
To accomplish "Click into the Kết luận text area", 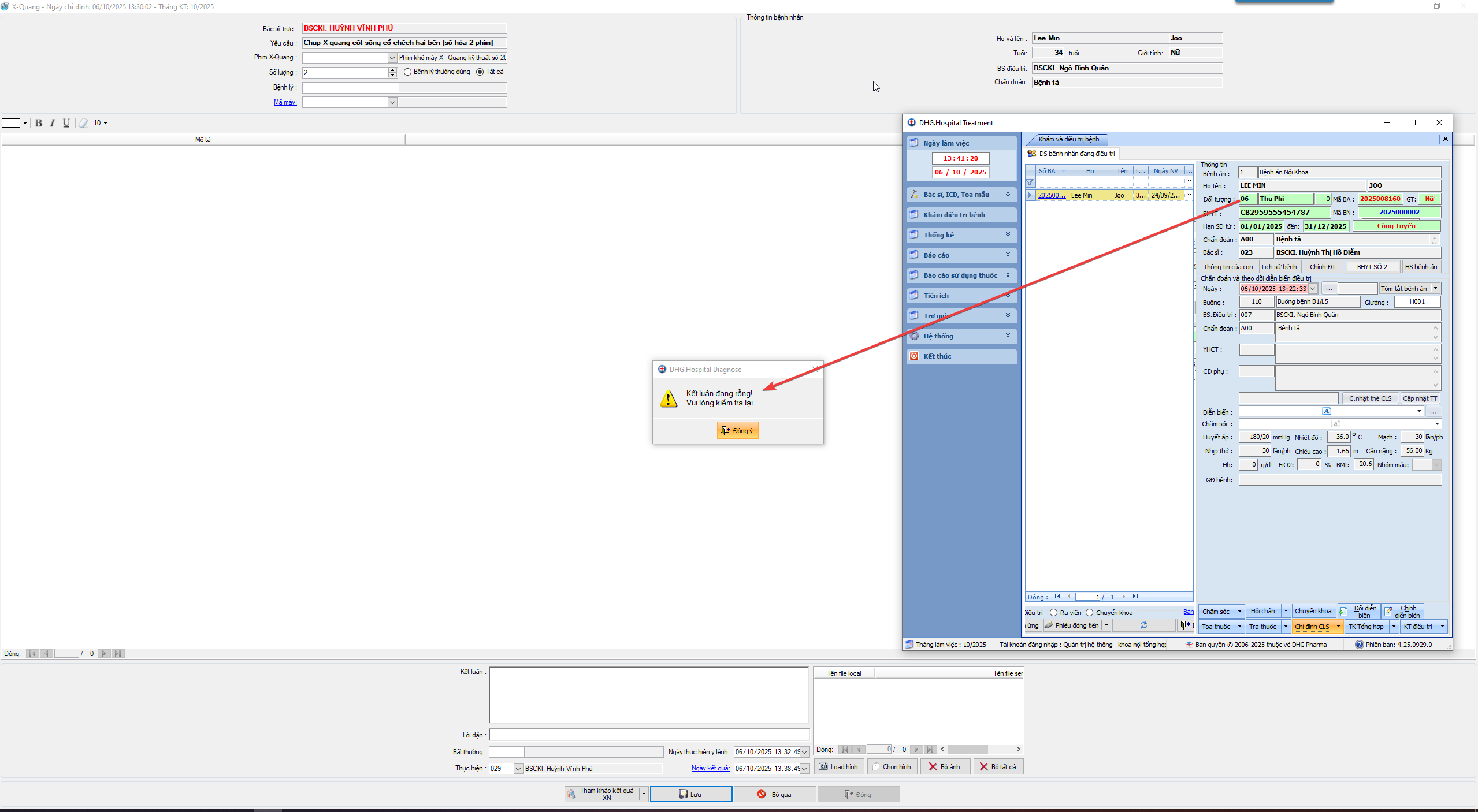I will [x=648, y=695].
